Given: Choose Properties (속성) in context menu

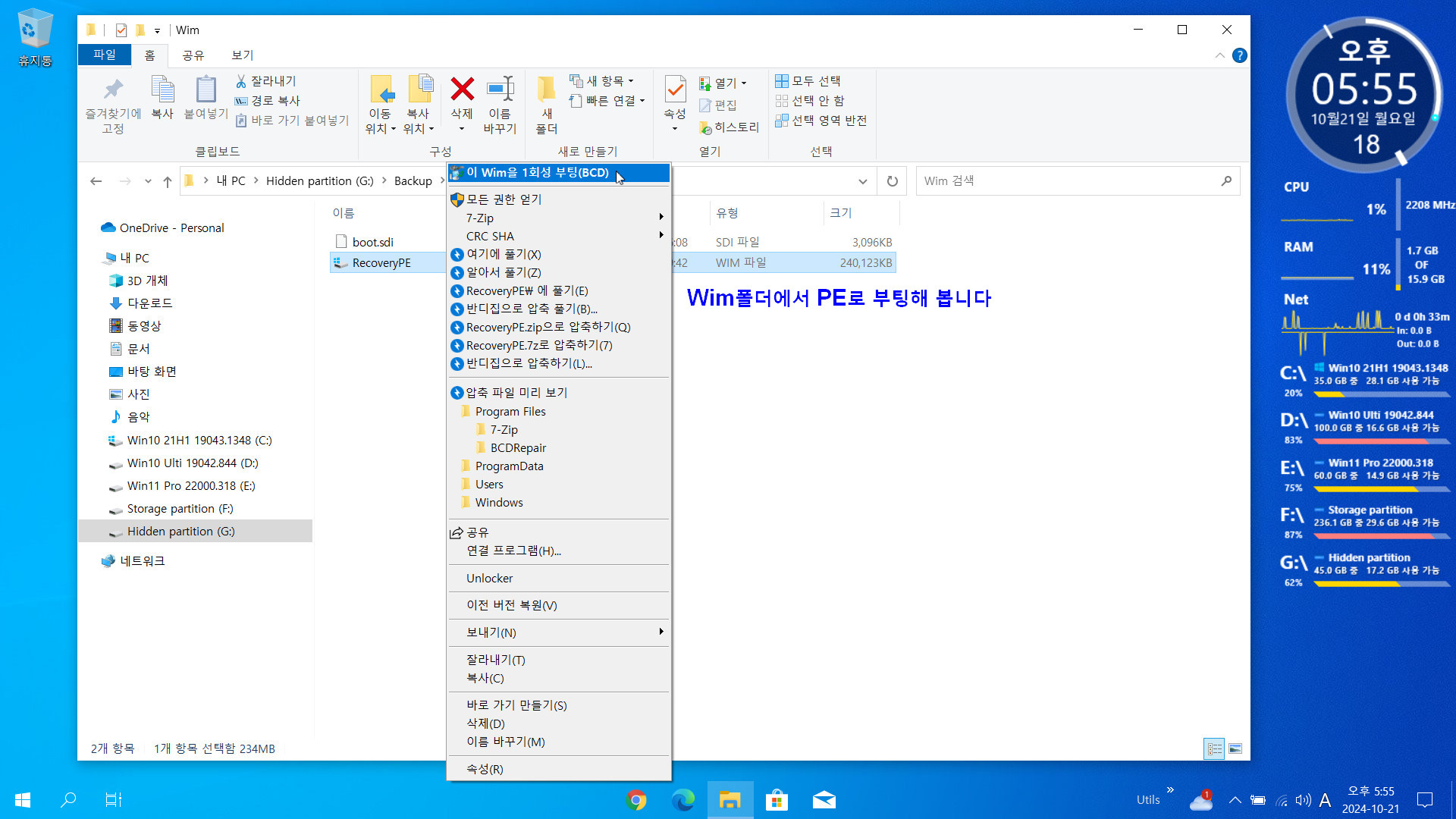Looking at the screenshot, I should click(559, 769).
